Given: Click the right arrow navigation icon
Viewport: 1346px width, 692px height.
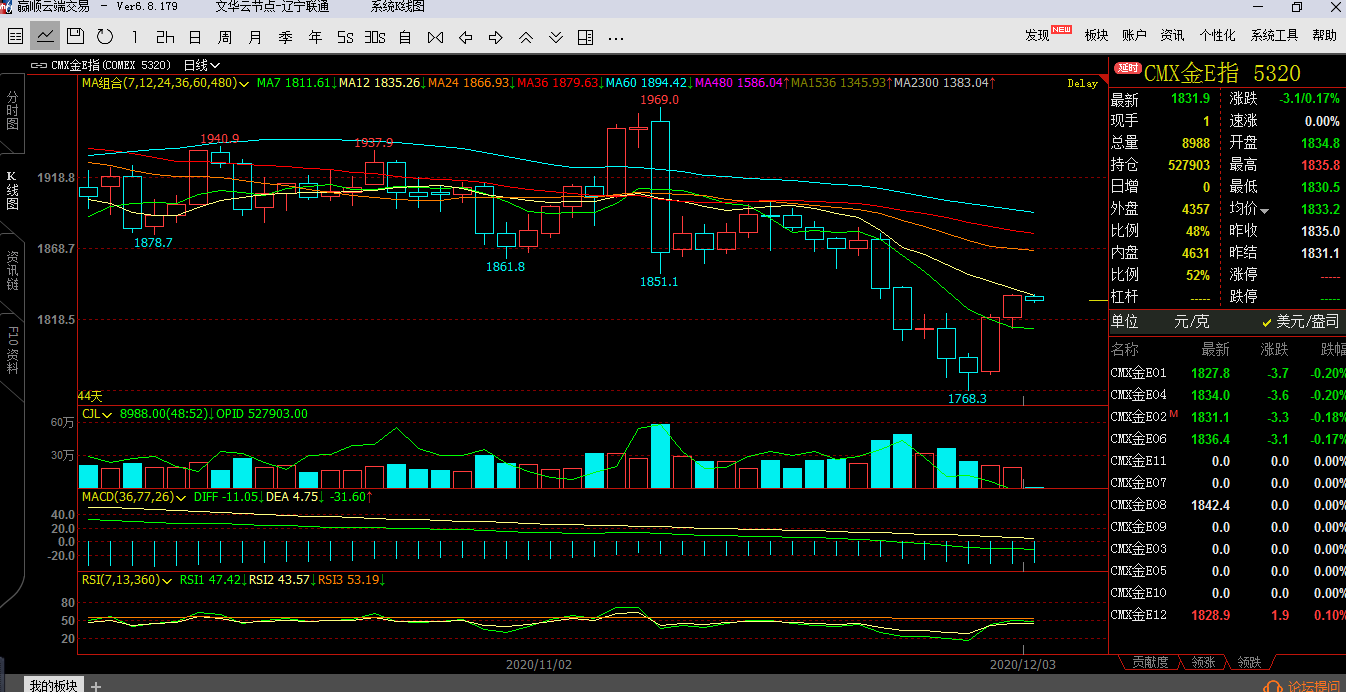Looking at the screenshot, I should (x=495, y=37).
